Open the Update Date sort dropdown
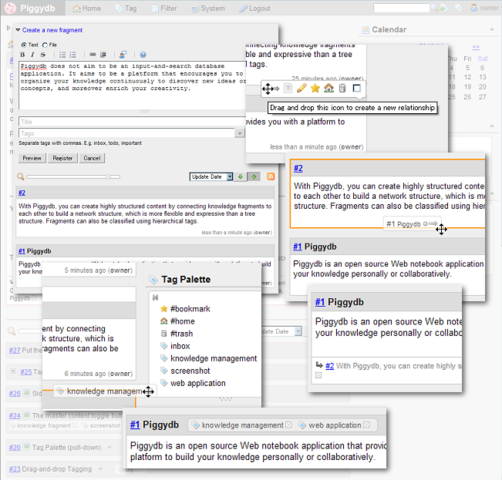The height and width of the screenshot is (480, 502). click(x=211, y=177)
